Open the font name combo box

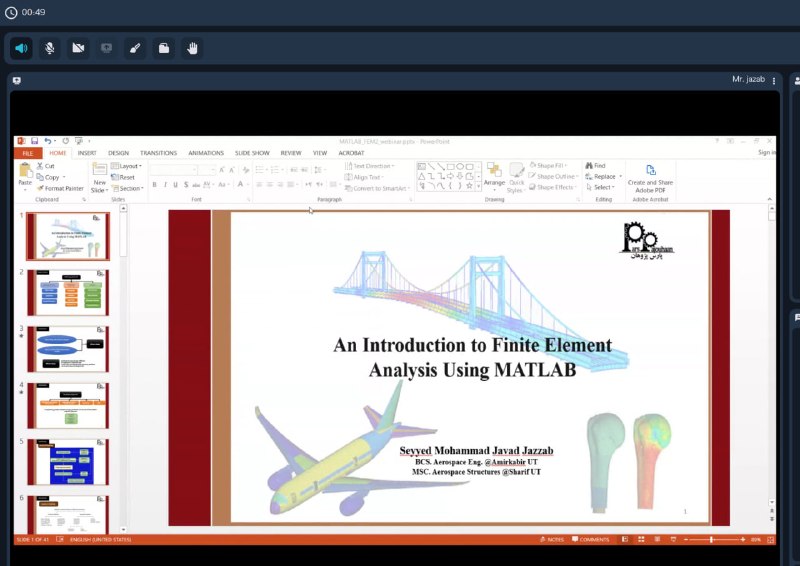[173, 170]
